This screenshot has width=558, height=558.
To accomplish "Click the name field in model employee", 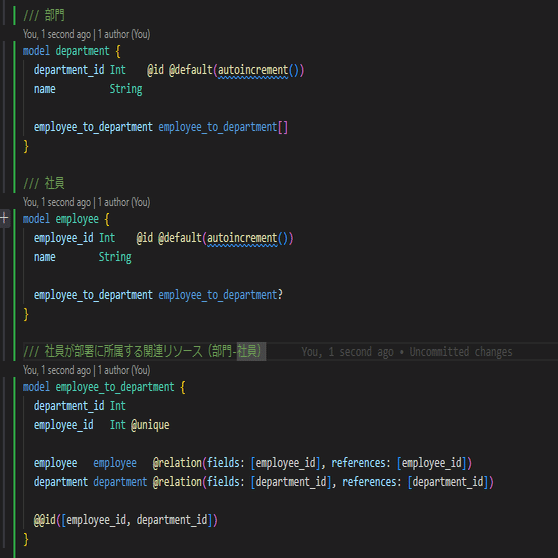I will click(44, 257).
